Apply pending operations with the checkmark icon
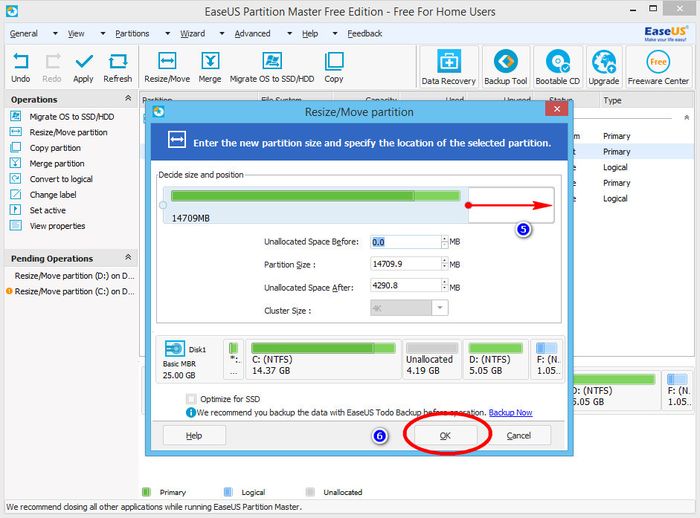This screenshot has width=700, height=518. (84, 61)
